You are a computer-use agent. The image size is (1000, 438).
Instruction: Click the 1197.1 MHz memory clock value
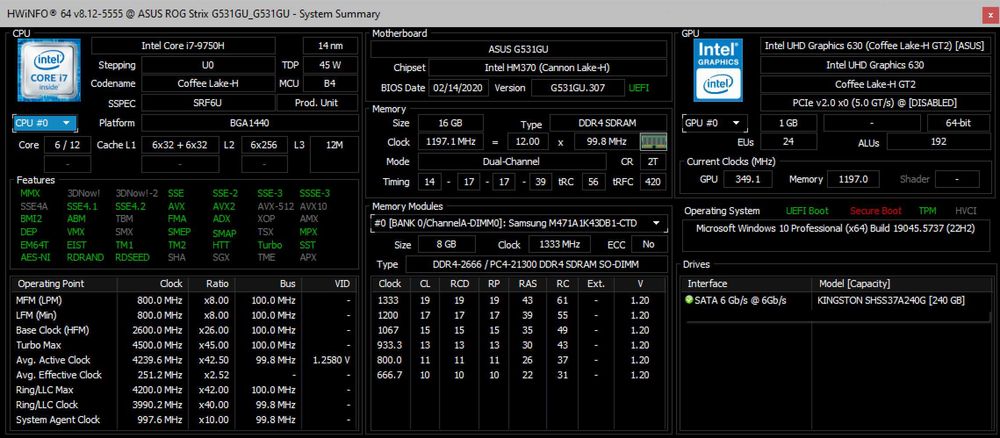[450, 142]
